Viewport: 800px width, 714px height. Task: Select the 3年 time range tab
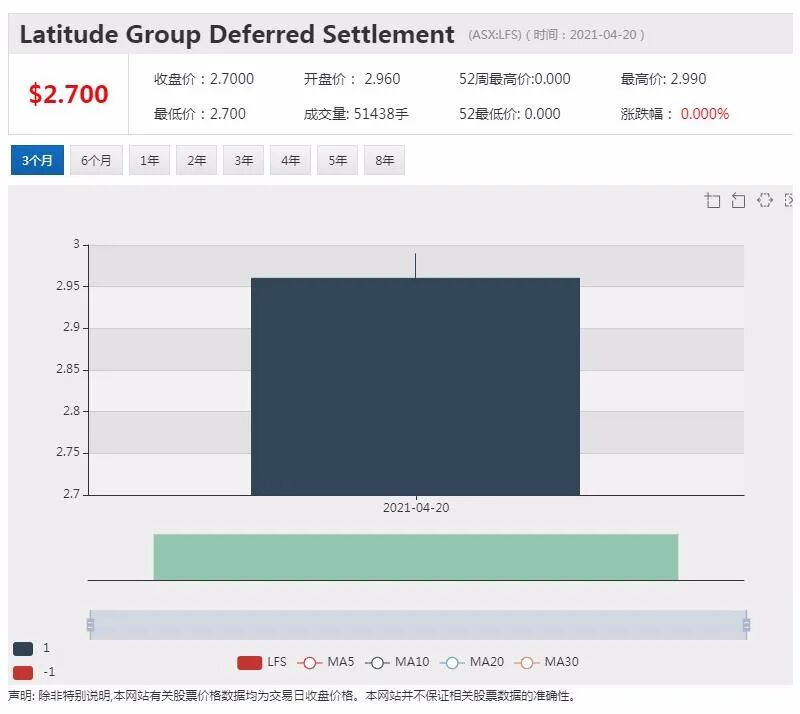243,160
